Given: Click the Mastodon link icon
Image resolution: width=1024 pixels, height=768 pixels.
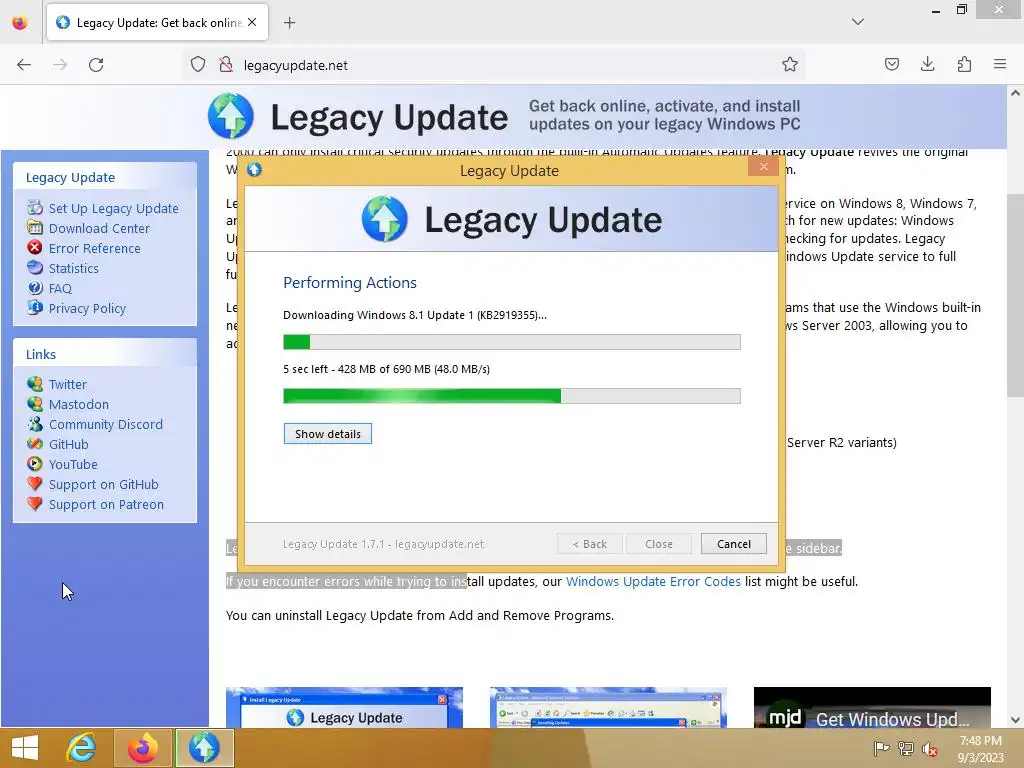Looking at the screenshot, I should coord(35,404).
